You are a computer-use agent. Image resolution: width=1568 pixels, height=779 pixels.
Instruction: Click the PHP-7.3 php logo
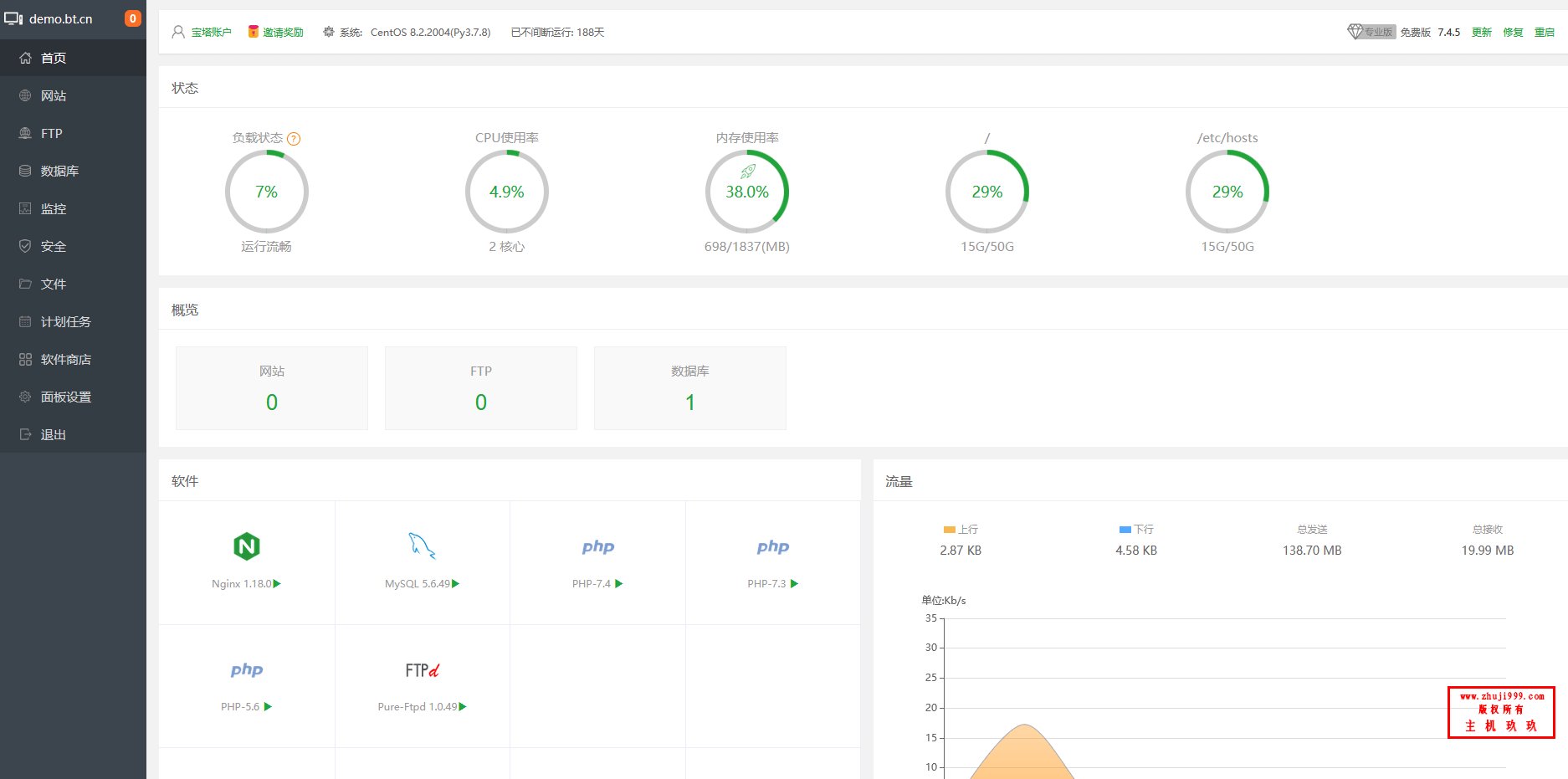[773, 546]
